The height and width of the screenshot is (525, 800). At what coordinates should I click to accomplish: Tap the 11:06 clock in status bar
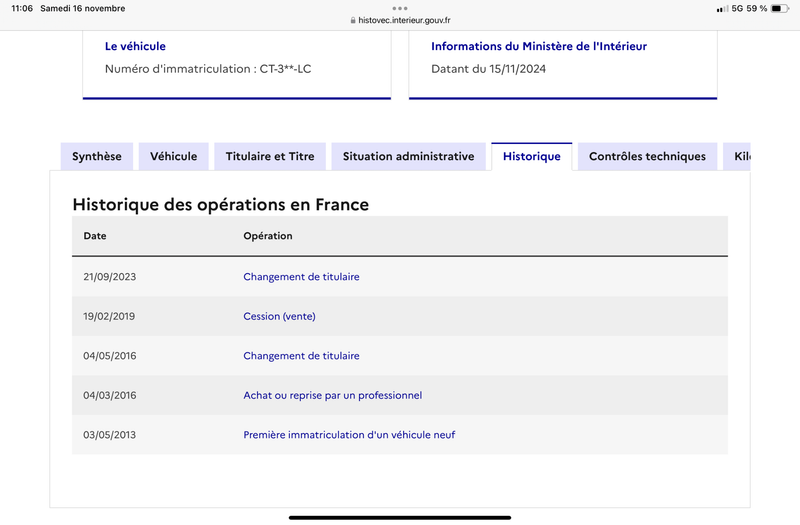(x=22, y=8)
